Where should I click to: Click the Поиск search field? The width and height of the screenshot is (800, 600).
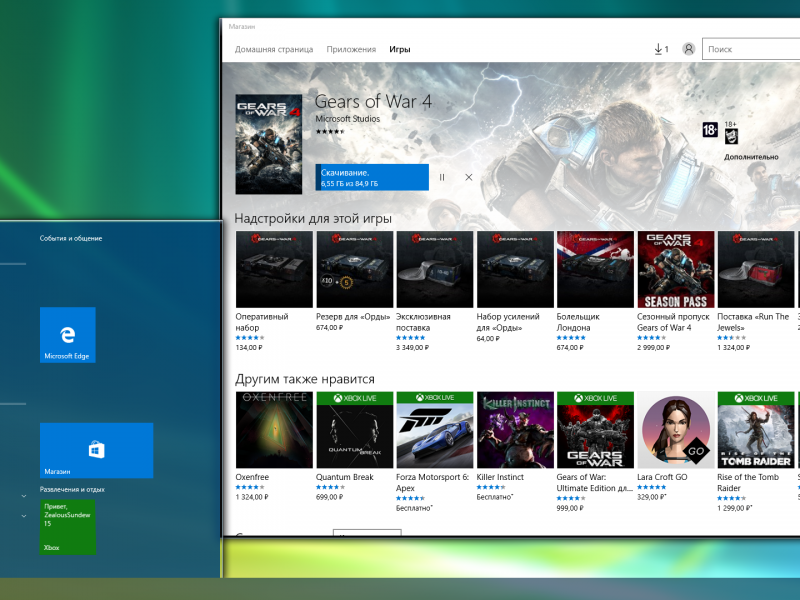tap(751, 49)
